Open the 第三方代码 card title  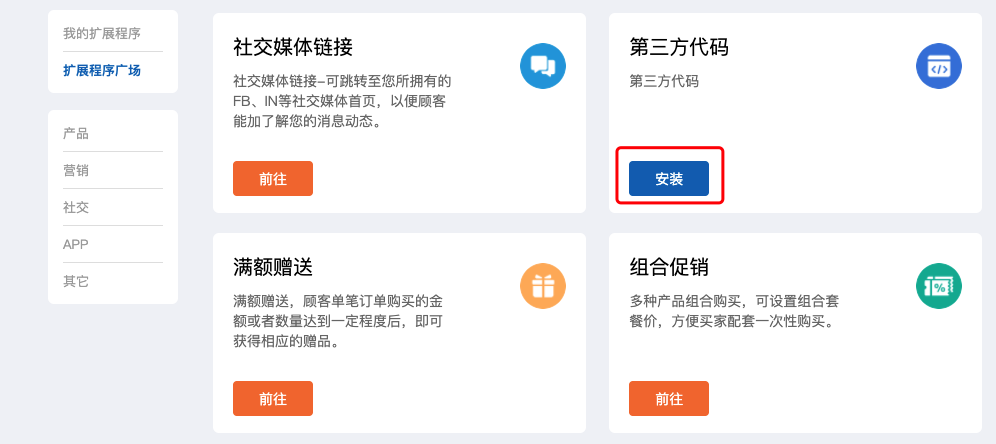point(679,47)
